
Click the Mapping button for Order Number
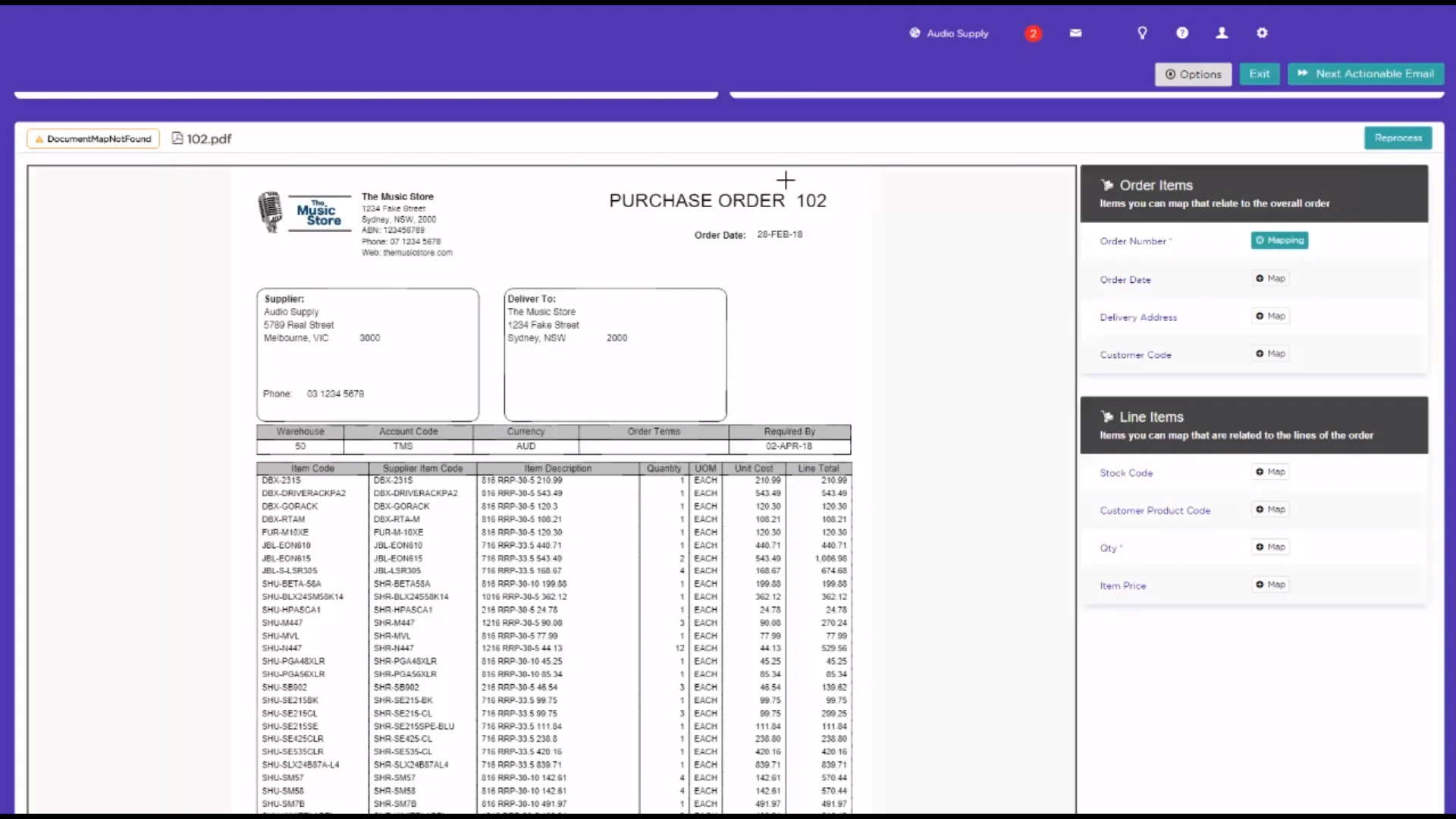[x=1279, y=240]
